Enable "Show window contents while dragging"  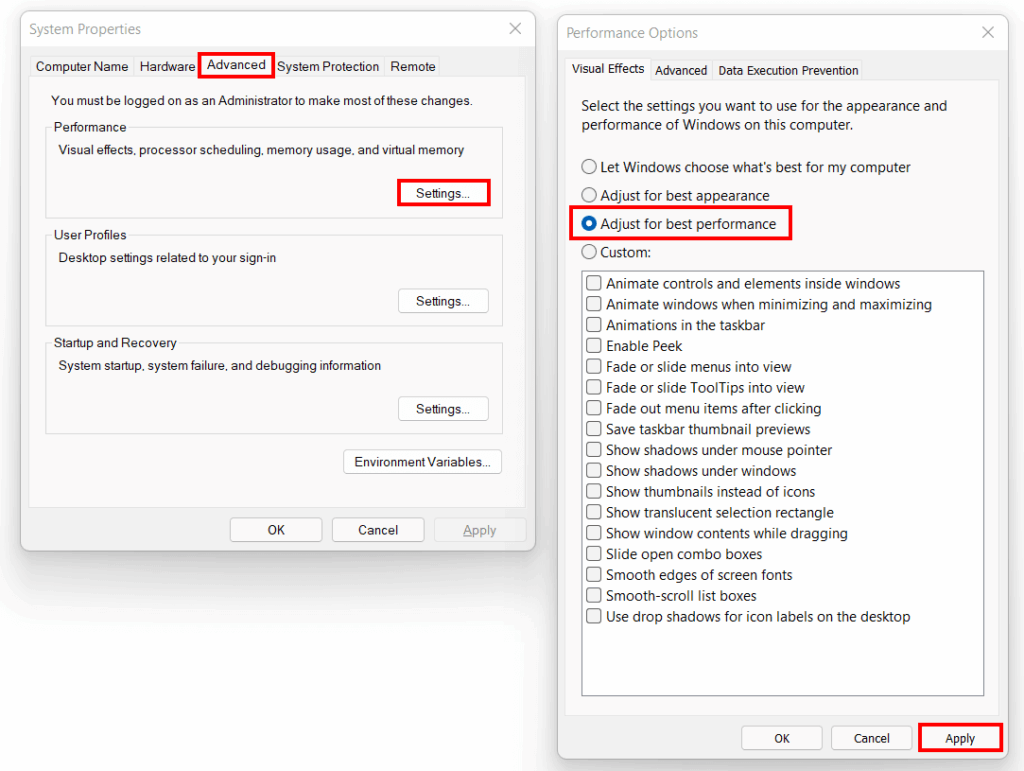(x=593, y=533)
